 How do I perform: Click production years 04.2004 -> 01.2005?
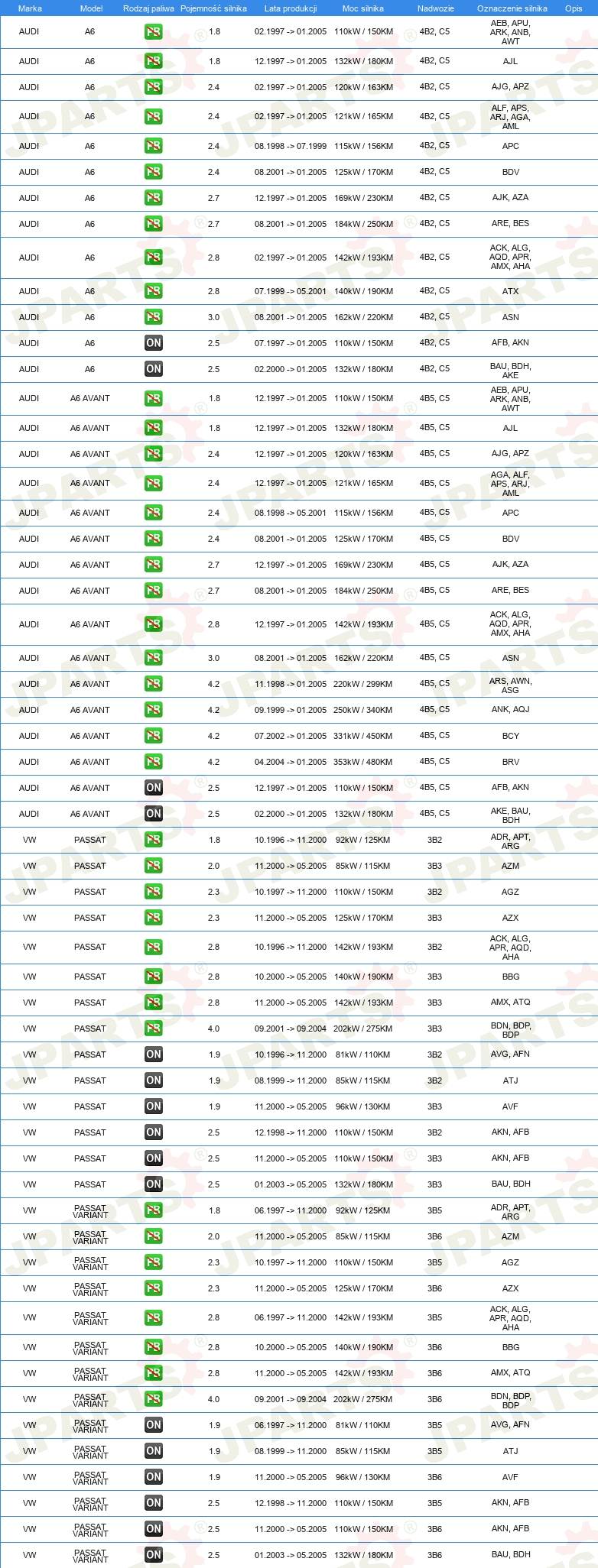(x=291, y=762)
